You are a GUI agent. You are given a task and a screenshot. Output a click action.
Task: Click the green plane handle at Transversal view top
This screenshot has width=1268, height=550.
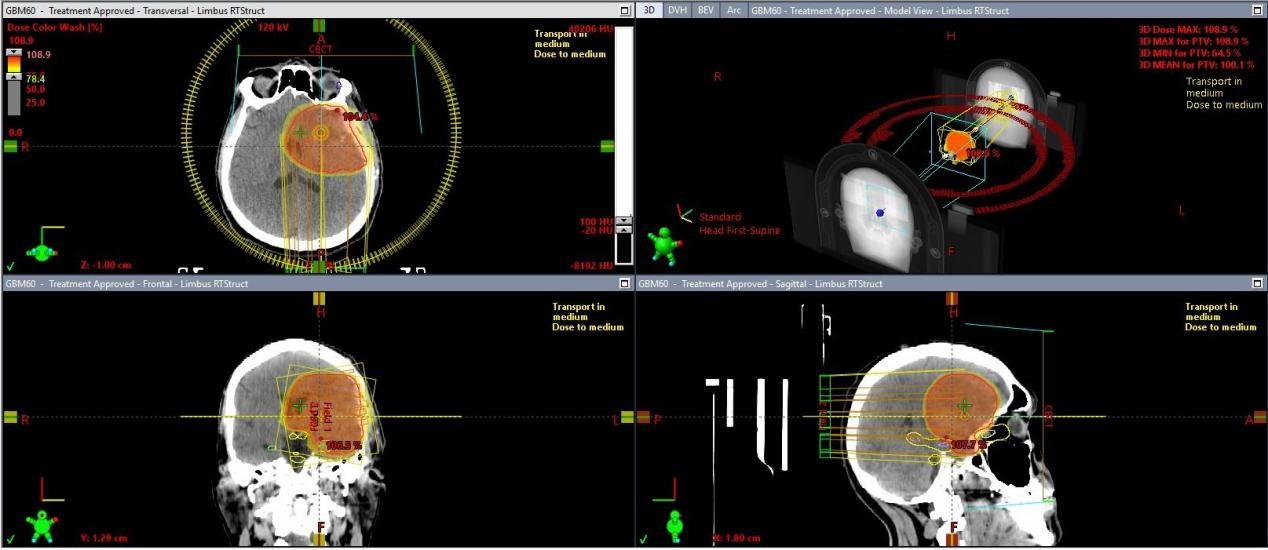tap(318, 25)
